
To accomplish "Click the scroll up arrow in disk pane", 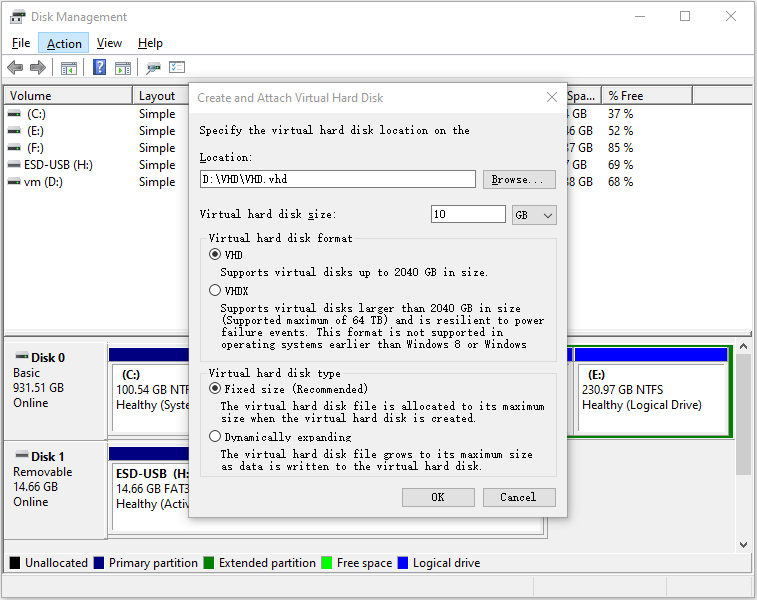I will 743,346.
